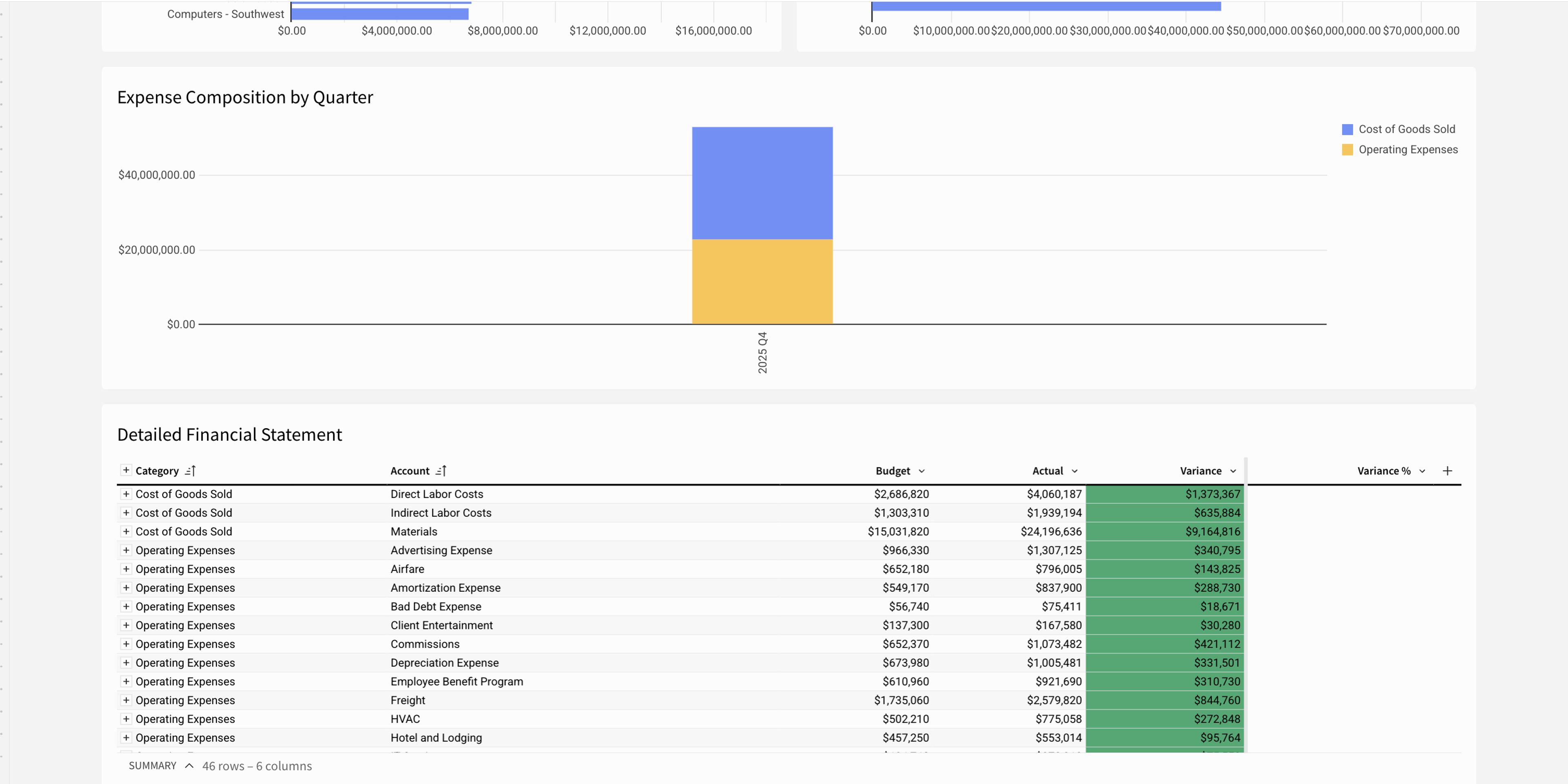Click the blue Cost of Goods Sold bar segment
Viewport: 1568px width, 784px height.
(x=762, y=183)
